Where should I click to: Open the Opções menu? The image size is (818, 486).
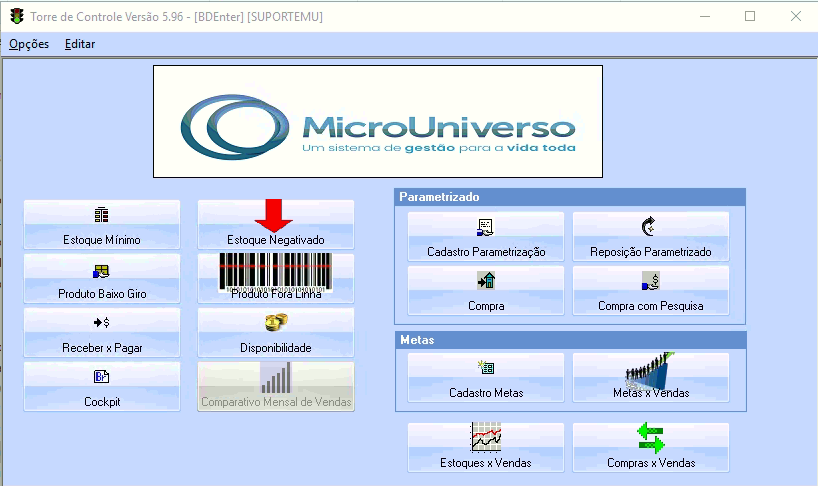click(x=29, y=44)
